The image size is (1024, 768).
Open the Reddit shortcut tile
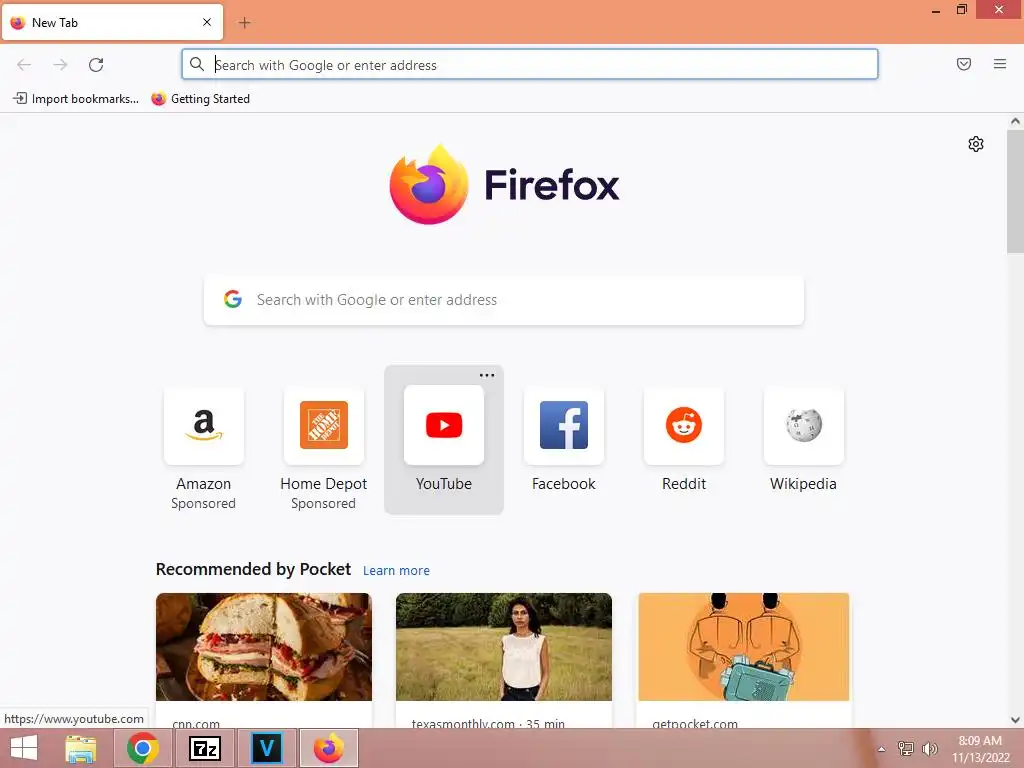click(684, 426)
